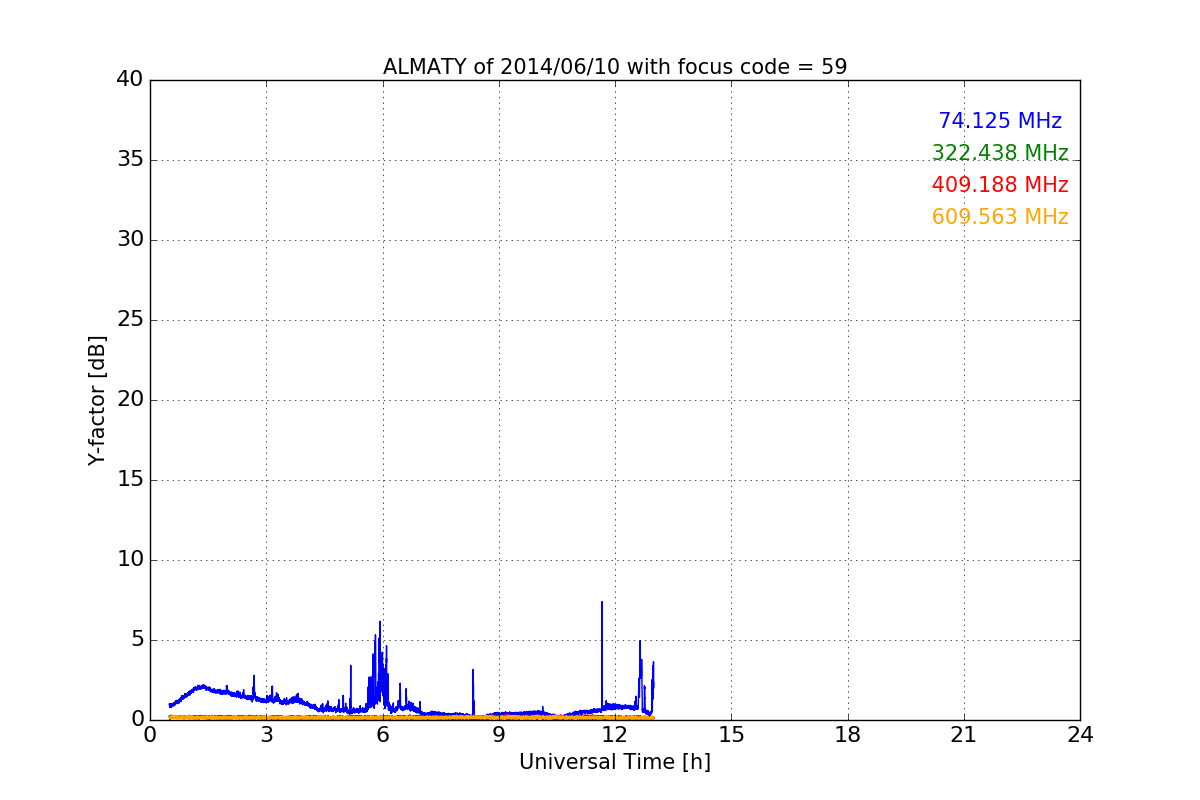Select the 409.188 MHz legend label

click(x=1000, y=185)
